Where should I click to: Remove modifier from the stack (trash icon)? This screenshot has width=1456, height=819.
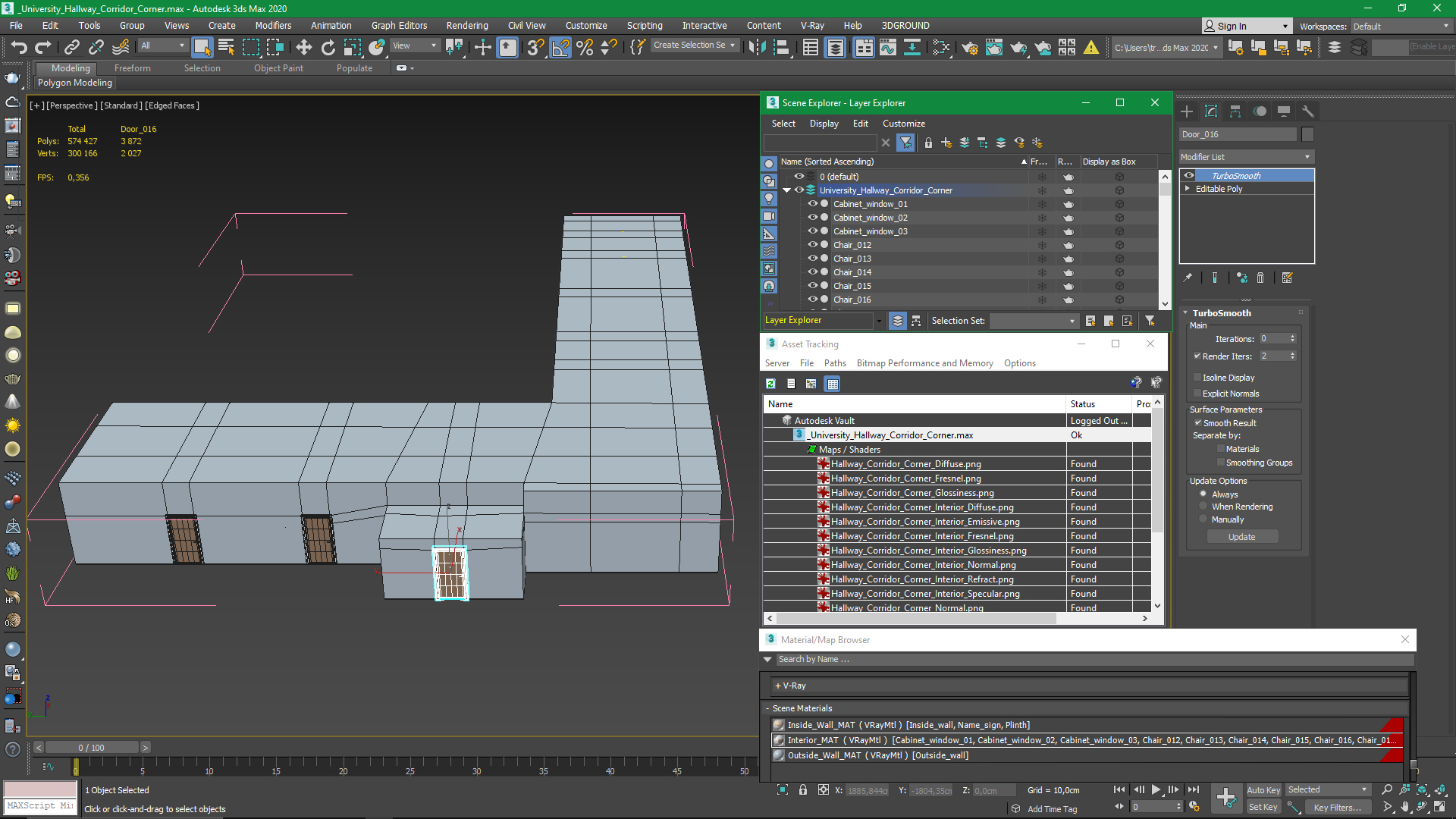1260,278
